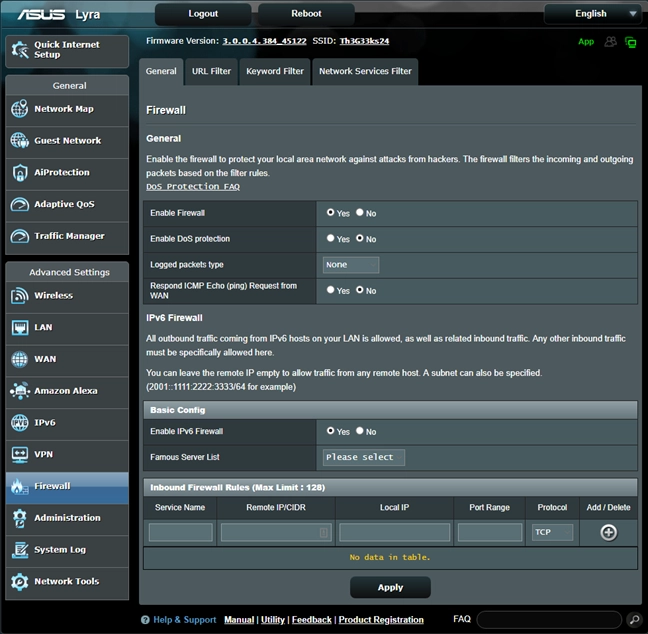
Task: Click the Firewall flame icon
Action: 19,486
